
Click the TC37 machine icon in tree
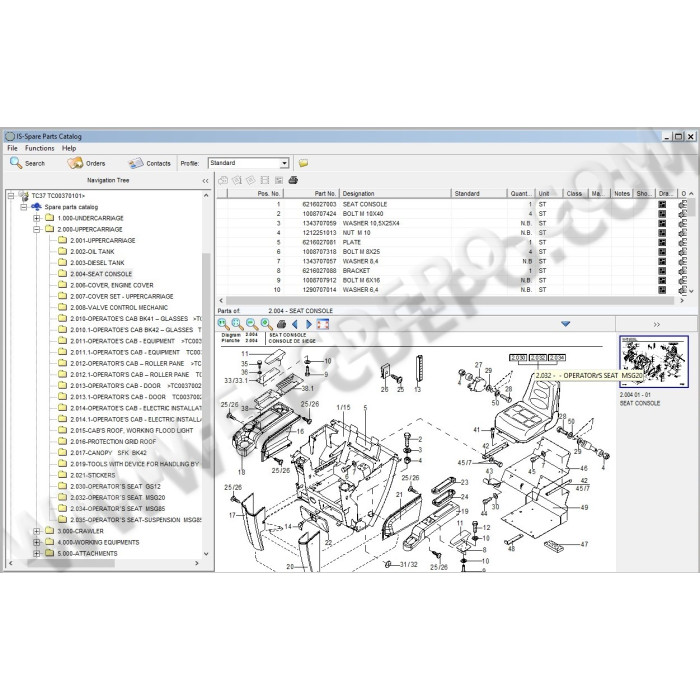(x=24, y=196)
